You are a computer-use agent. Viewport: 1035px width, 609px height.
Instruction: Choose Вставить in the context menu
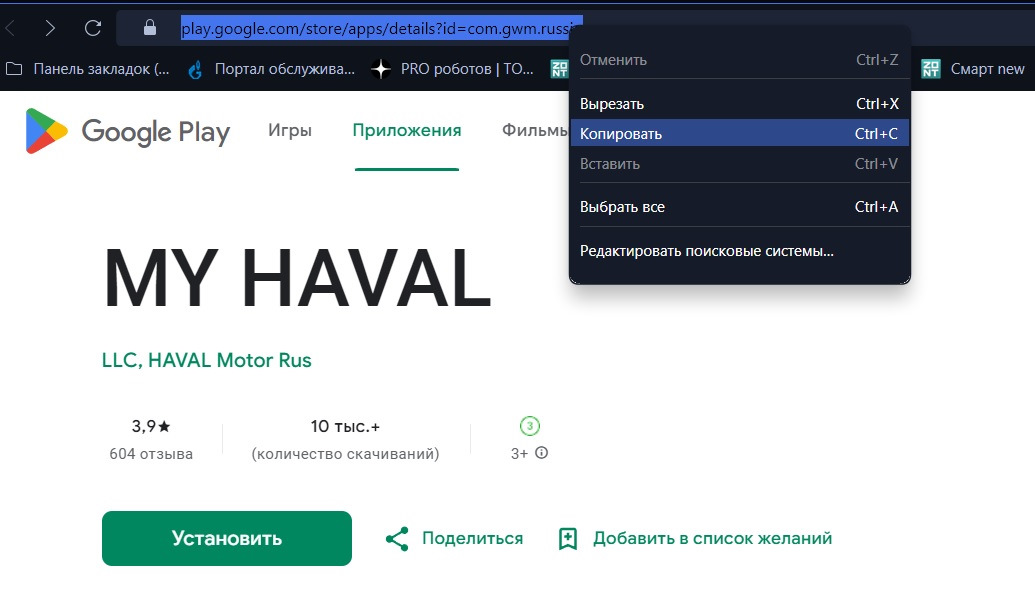pos(739,164)
